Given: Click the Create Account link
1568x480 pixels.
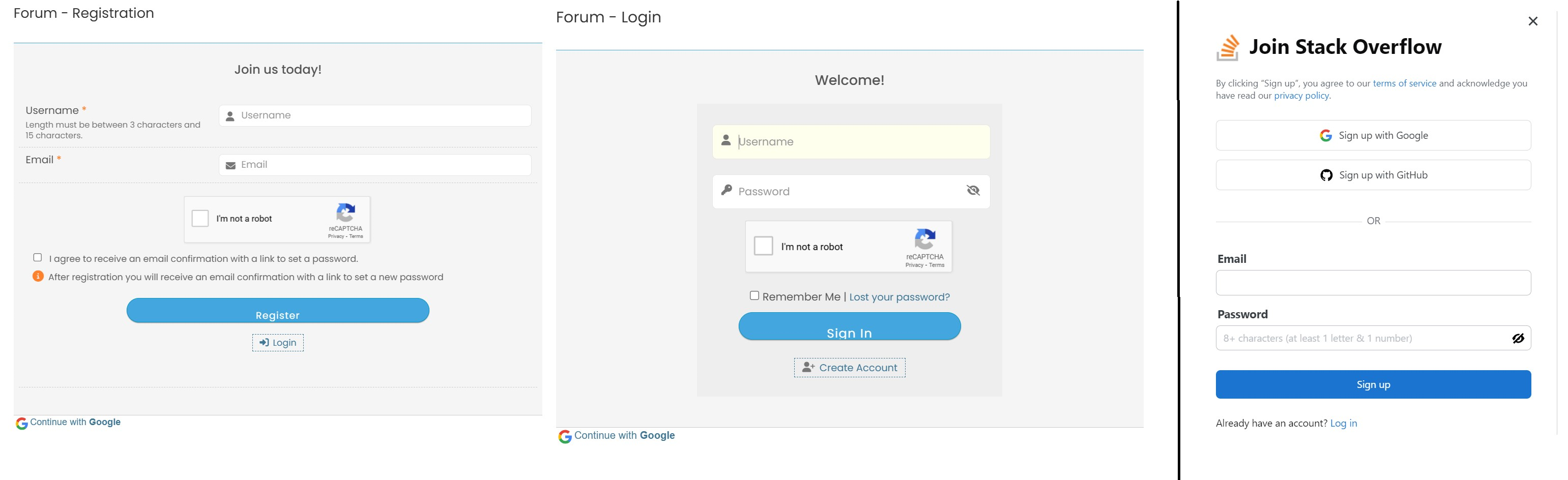Looking at the screenshot, I should (849, 368).
